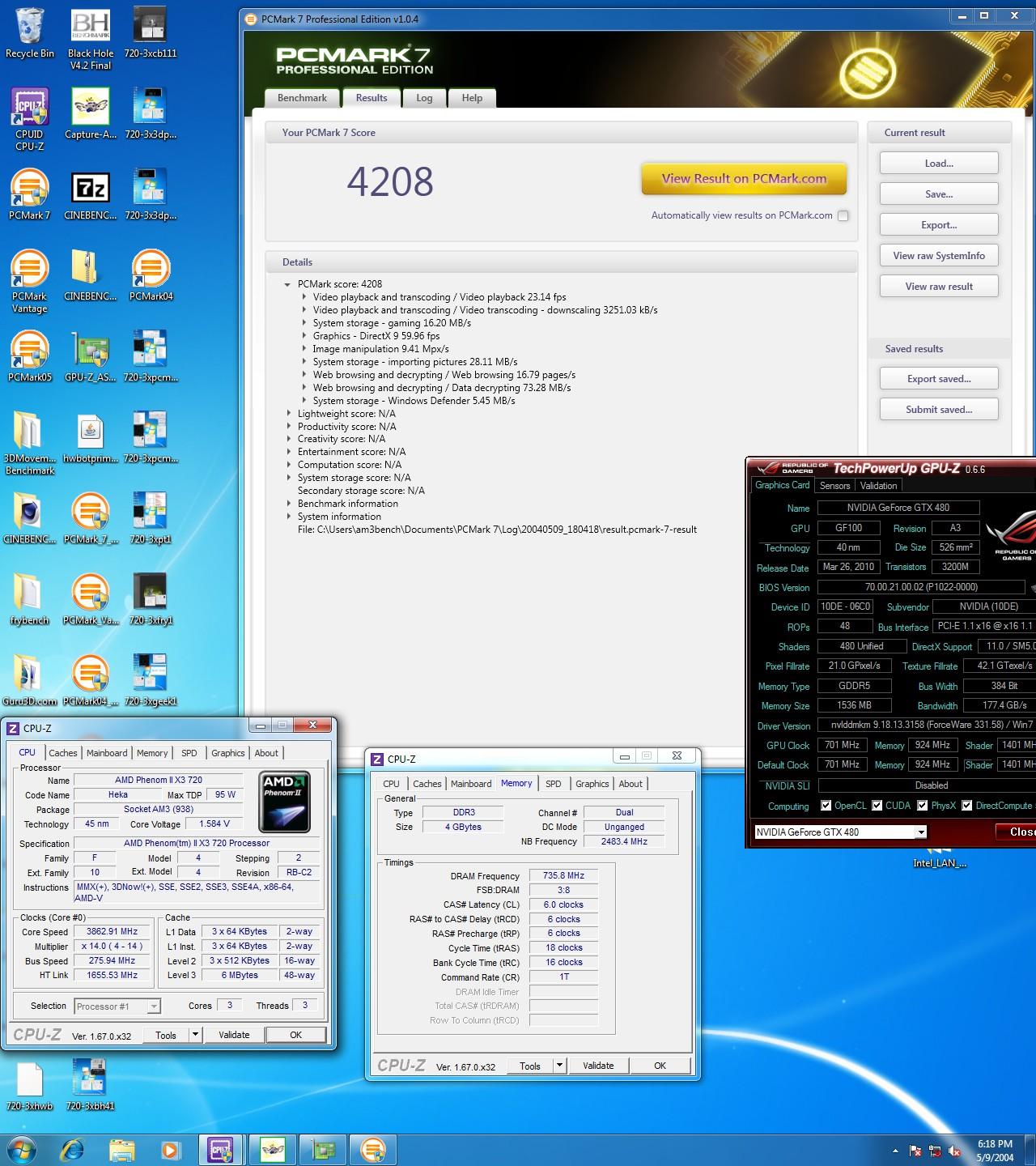Open the GPU selection dropdown in GPU-Z
The width and height of the screenshot is (1036, 1166).
point(921,832)
